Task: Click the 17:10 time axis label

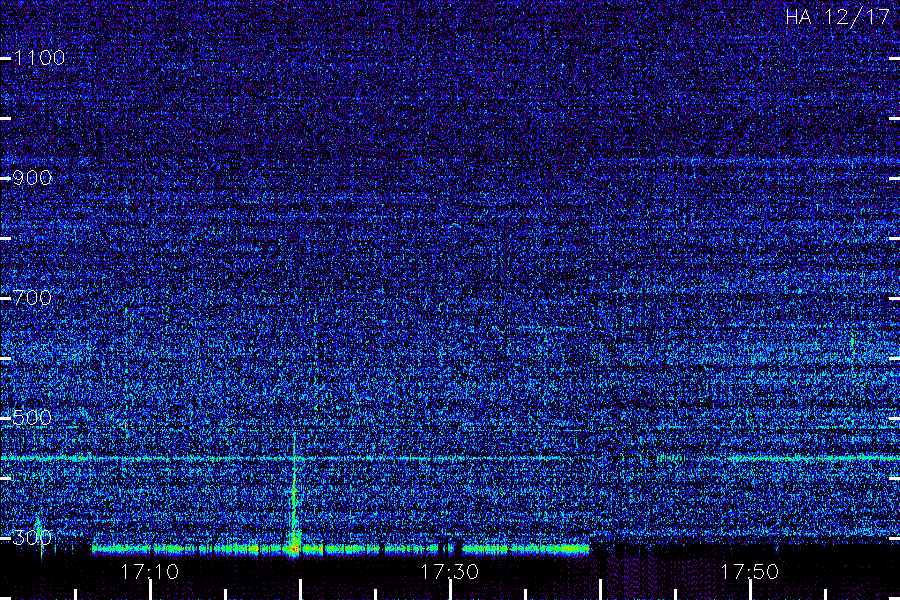Action: coord(150,572)
